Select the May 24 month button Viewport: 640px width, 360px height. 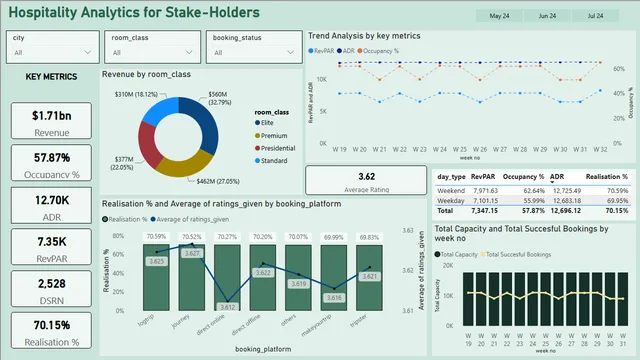(x=499, y=16)
